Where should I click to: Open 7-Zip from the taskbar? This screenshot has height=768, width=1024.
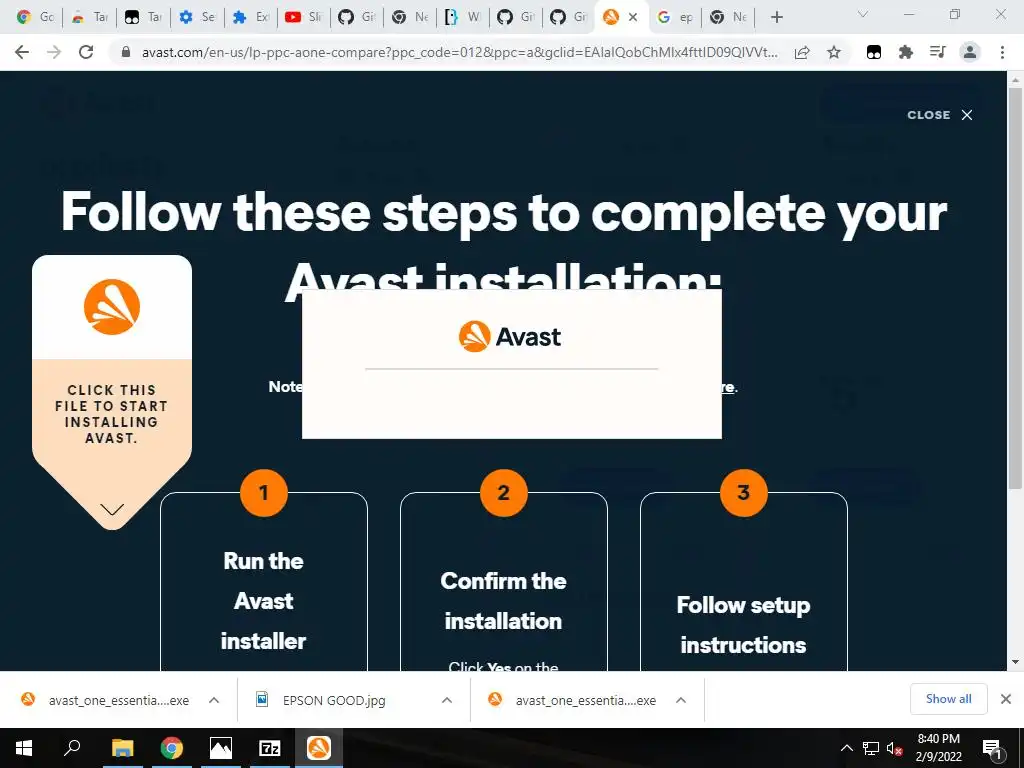click(270, 748)
